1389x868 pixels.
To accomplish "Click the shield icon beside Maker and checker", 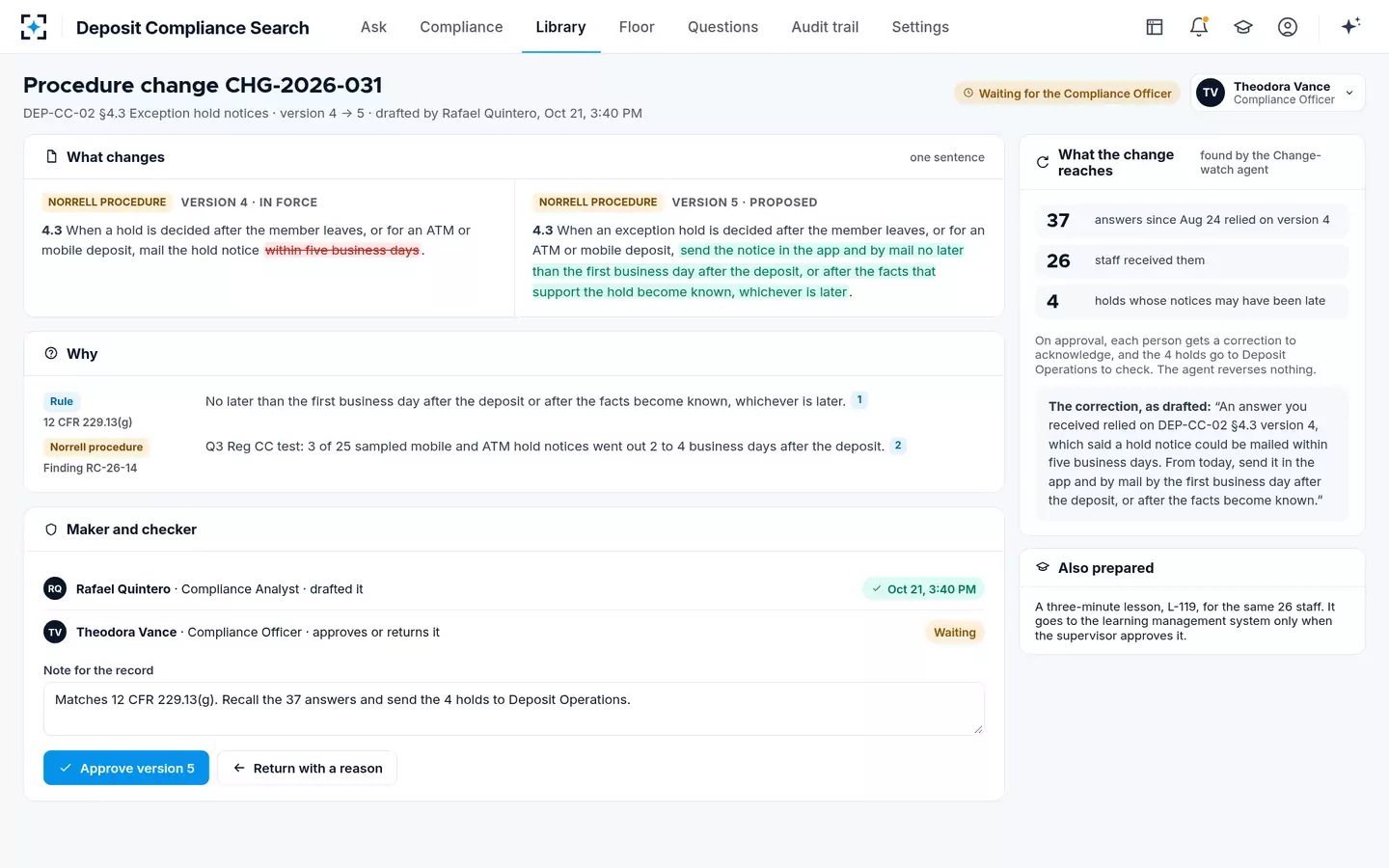I will [51, 529].
